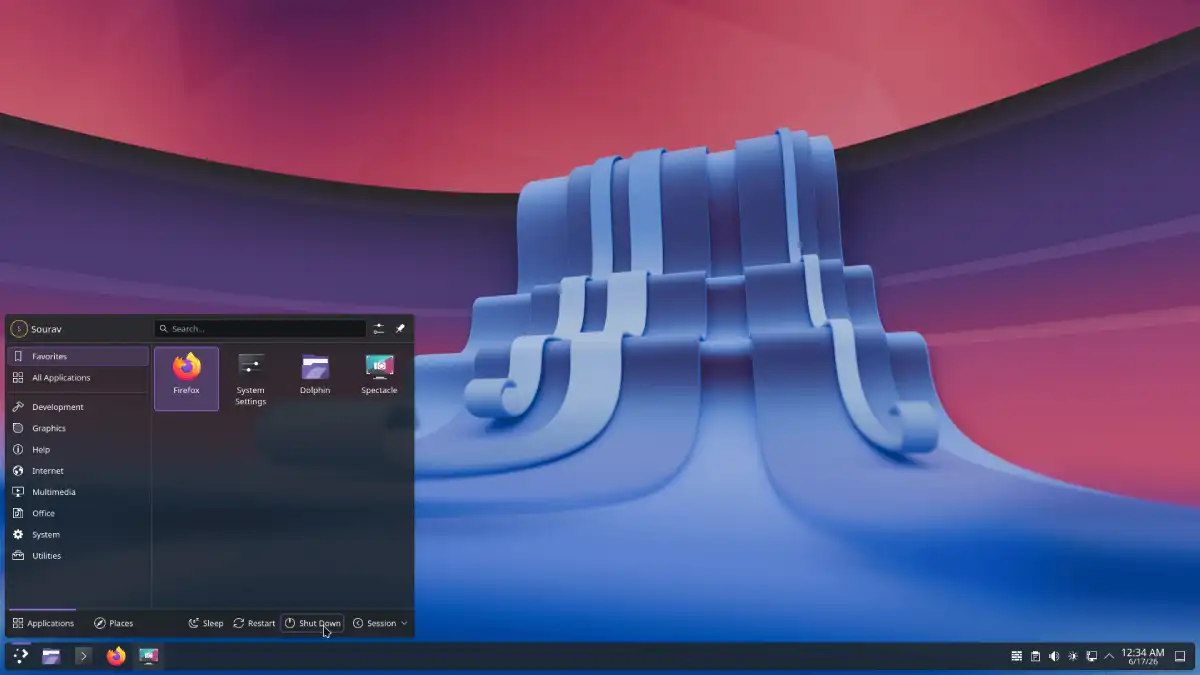Open Firefox from the taskbar
1200x675 pixels.
click(116, 656)
